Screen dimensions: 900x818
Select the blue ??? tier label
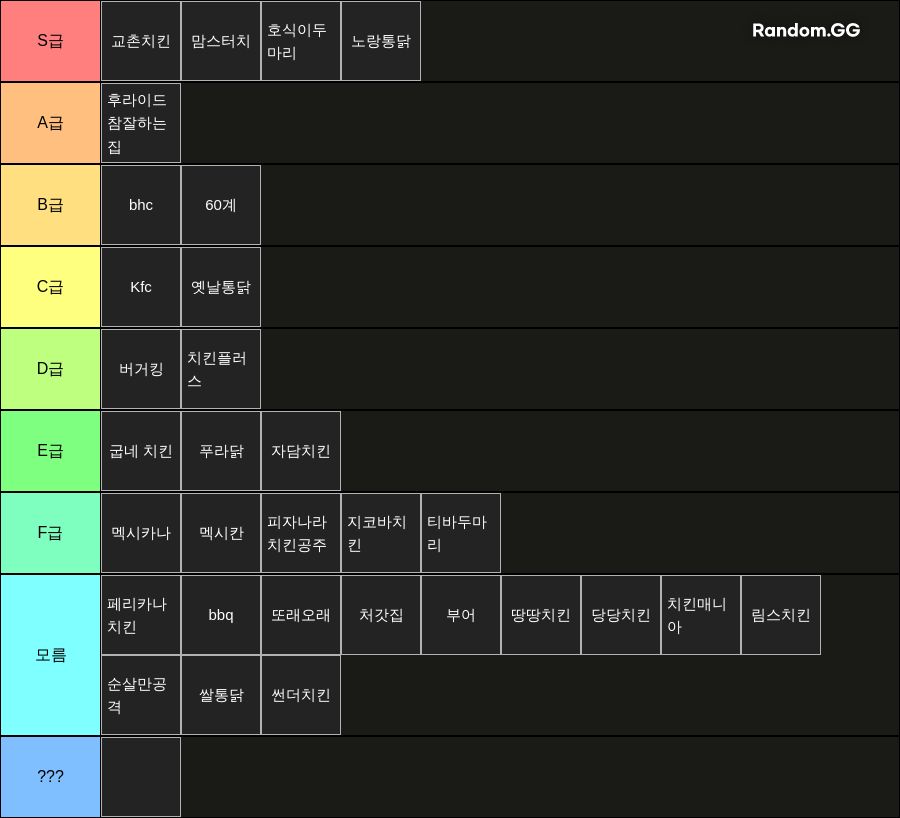coord(51,777)
